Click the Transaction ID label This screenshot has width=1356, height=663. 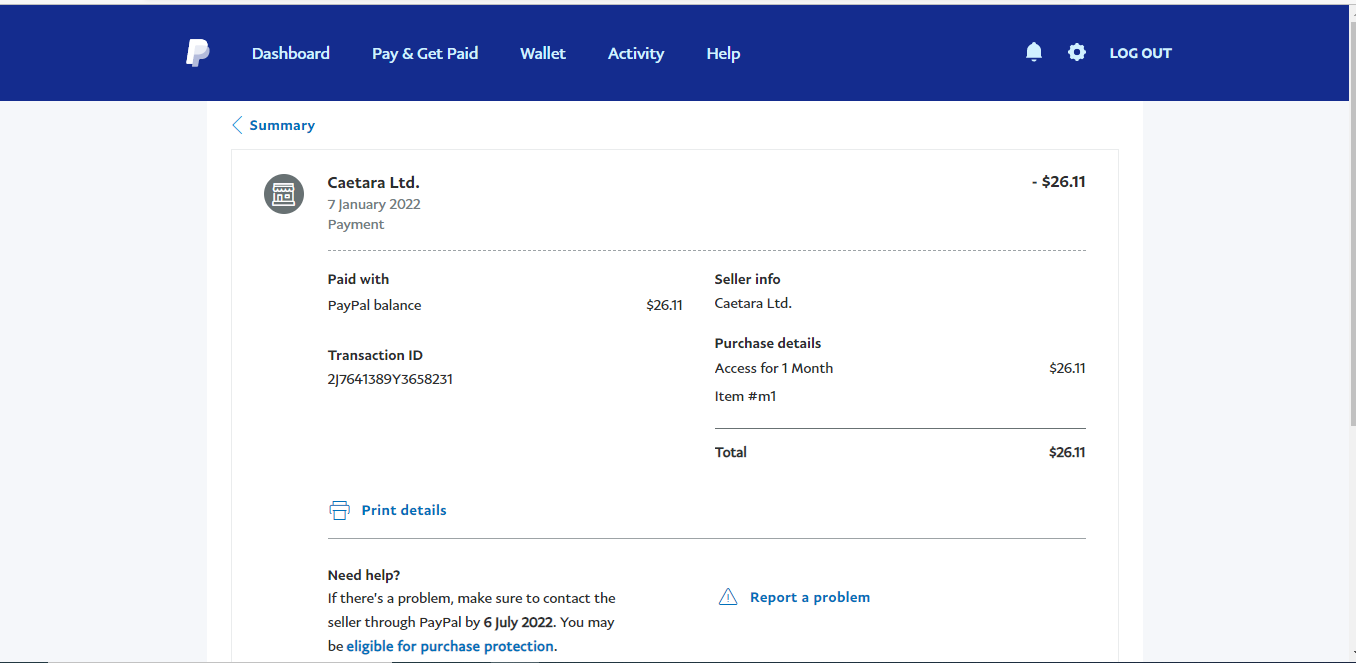point(375,355)
